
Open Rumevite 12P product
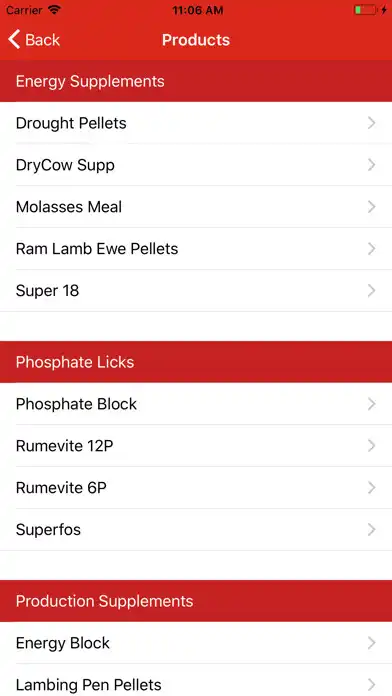tap(196, 446)
